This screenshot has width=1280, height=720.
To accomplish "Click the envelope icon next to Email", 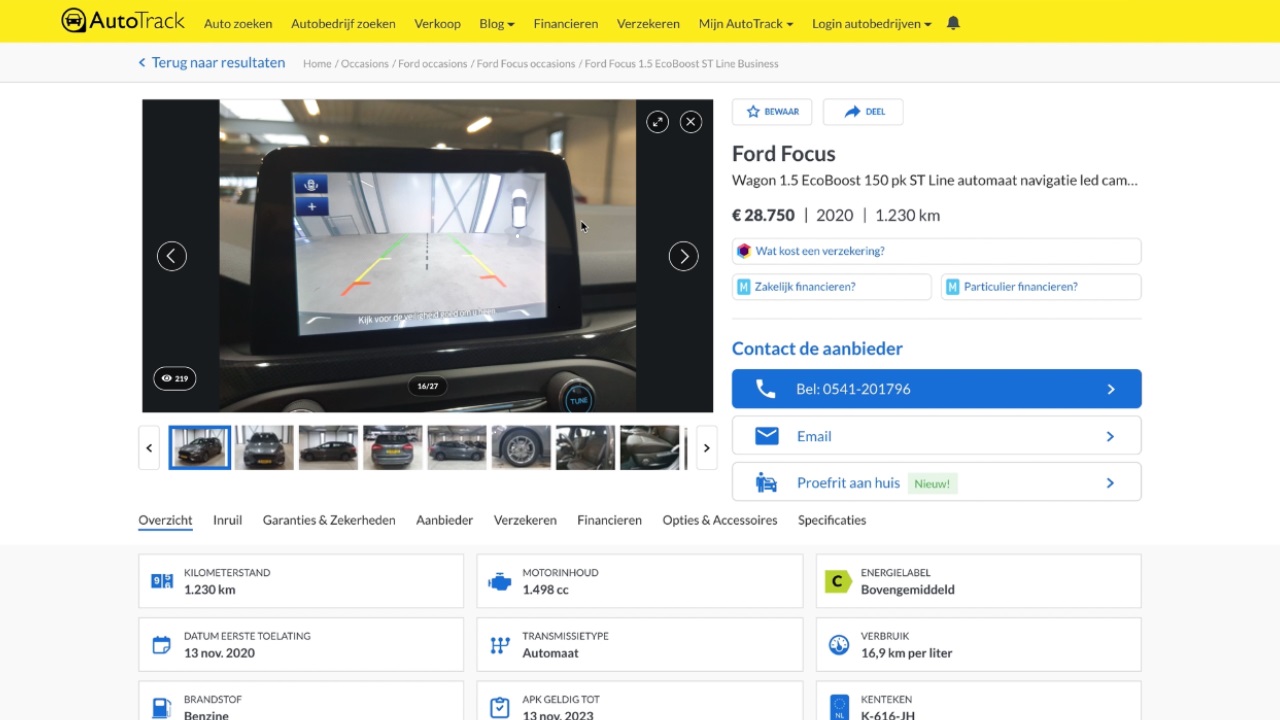I will (x=766, y=436).
